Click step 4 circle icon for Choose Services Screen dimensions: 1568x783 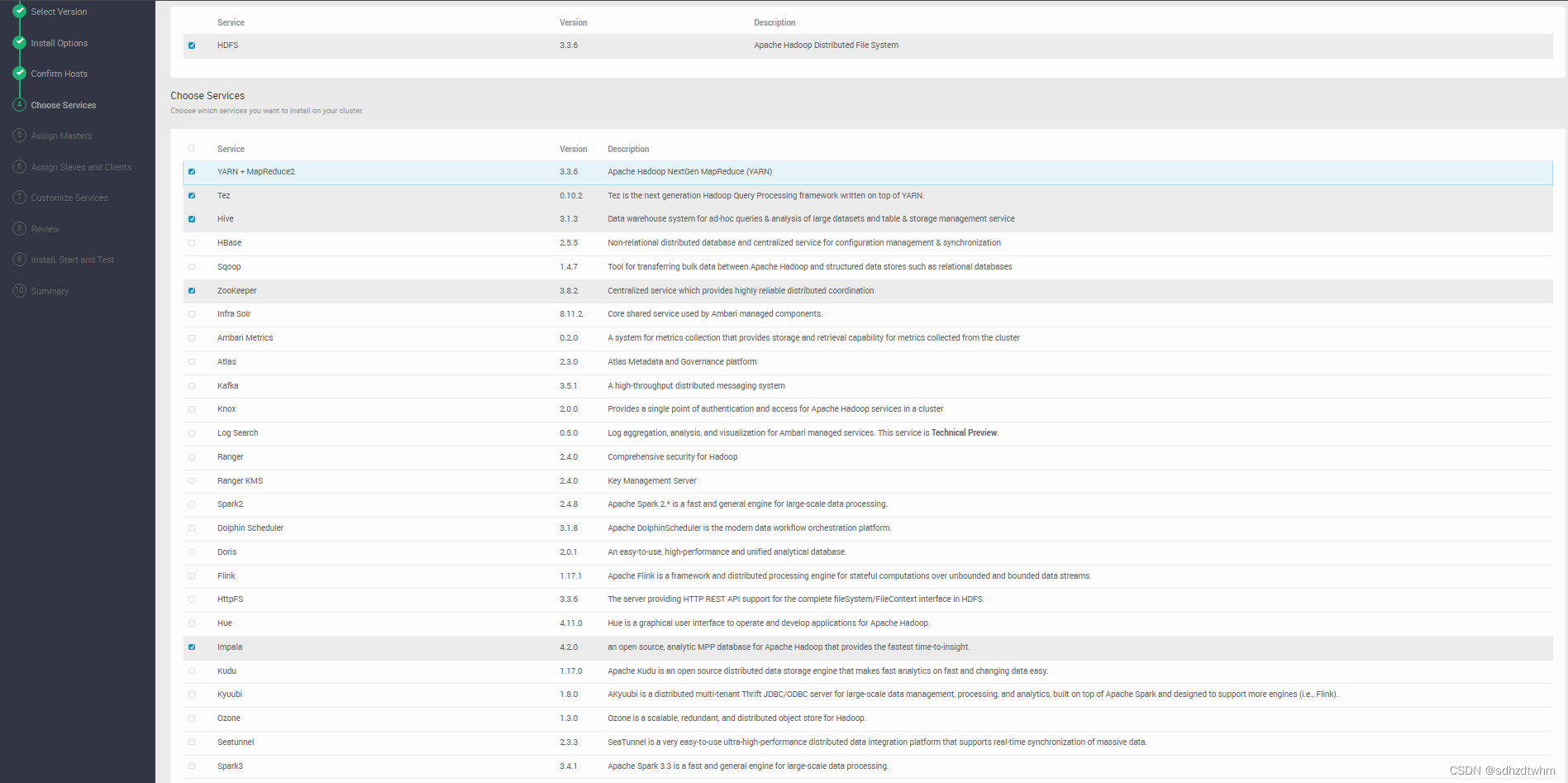pyautogui.click(x=19, y=104)
